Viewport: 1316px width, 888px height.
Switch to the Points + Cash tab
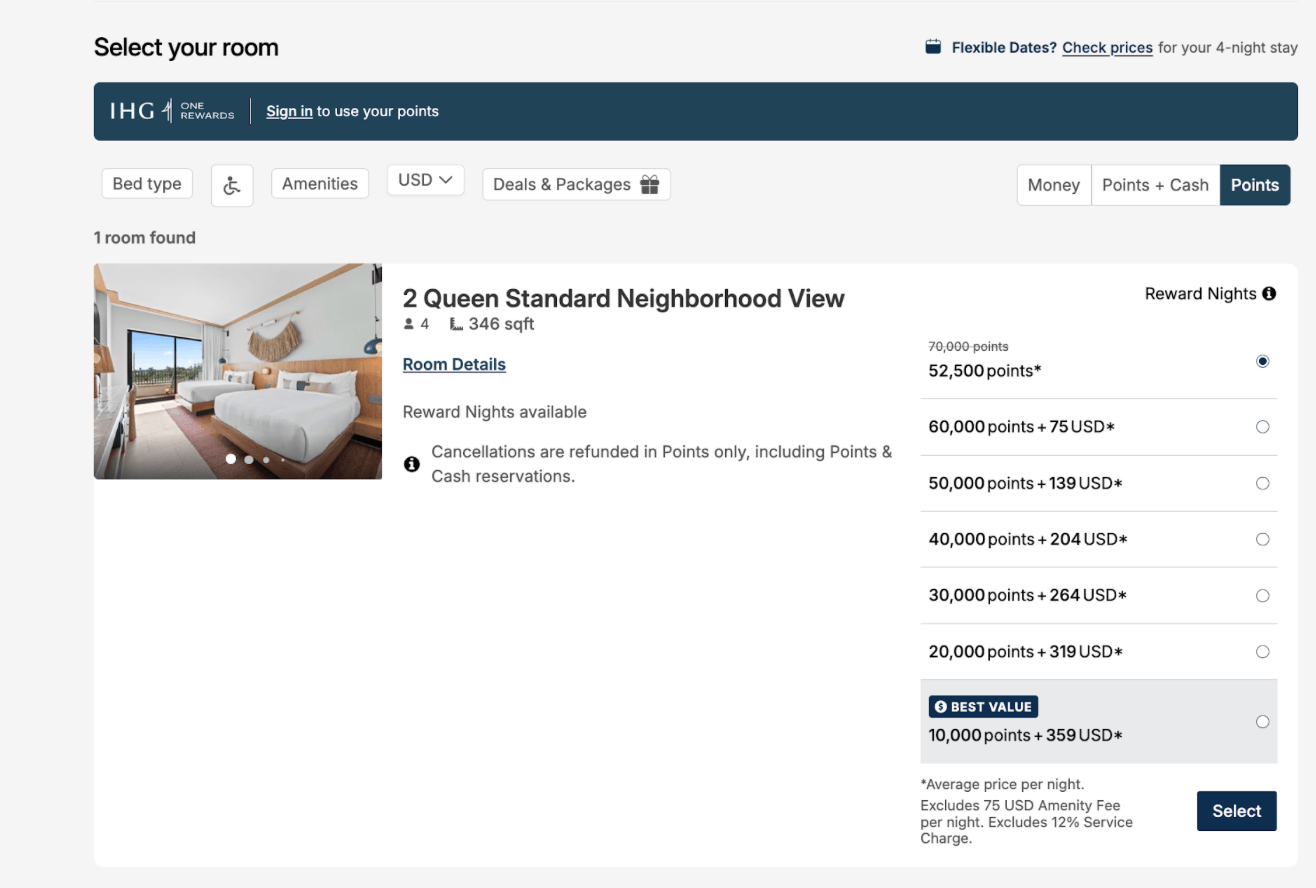[1155, 185]
